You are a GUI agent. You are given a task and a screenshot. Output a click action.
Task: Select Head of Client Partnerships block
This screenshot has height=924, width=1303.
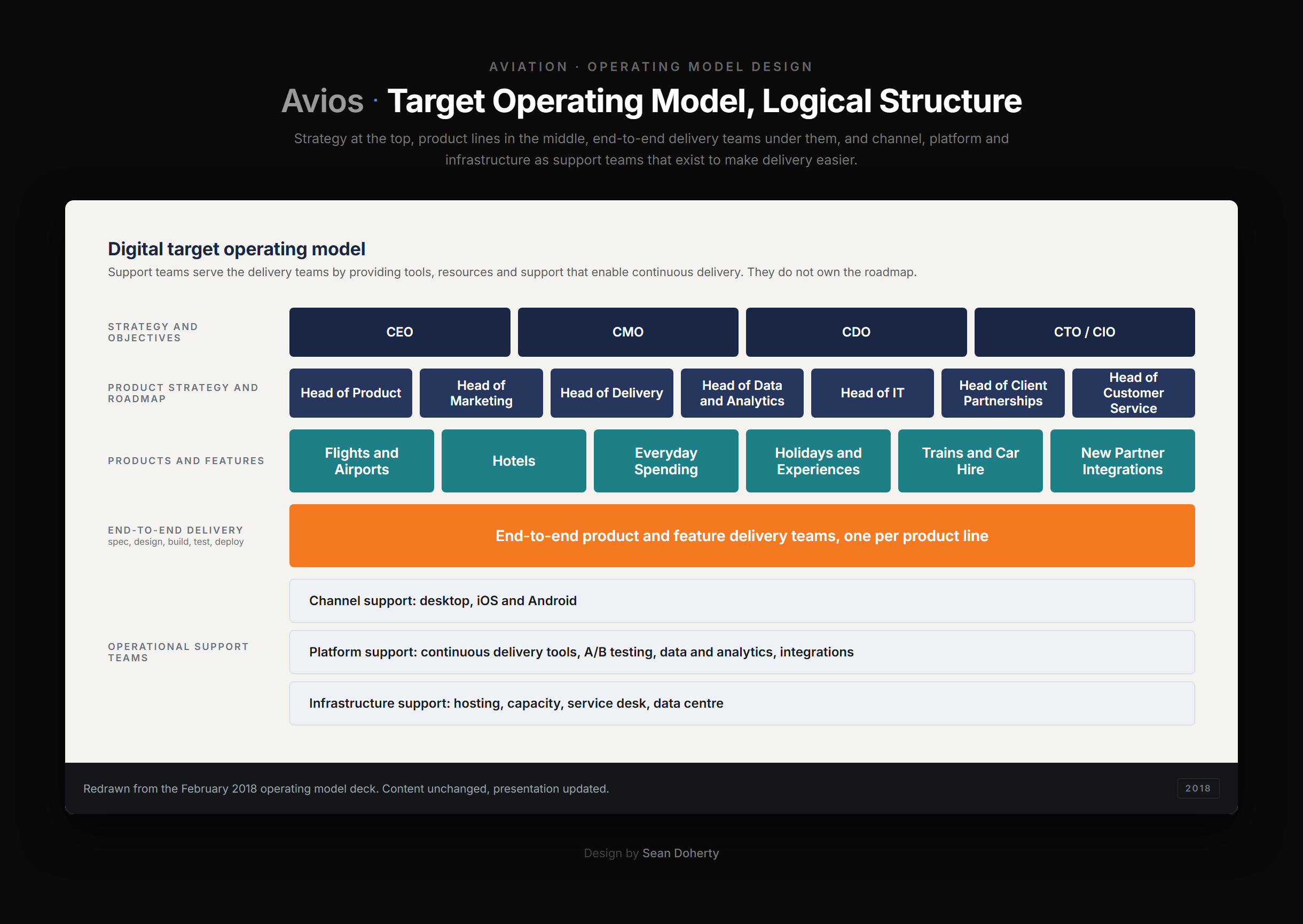pos(1003,393)
